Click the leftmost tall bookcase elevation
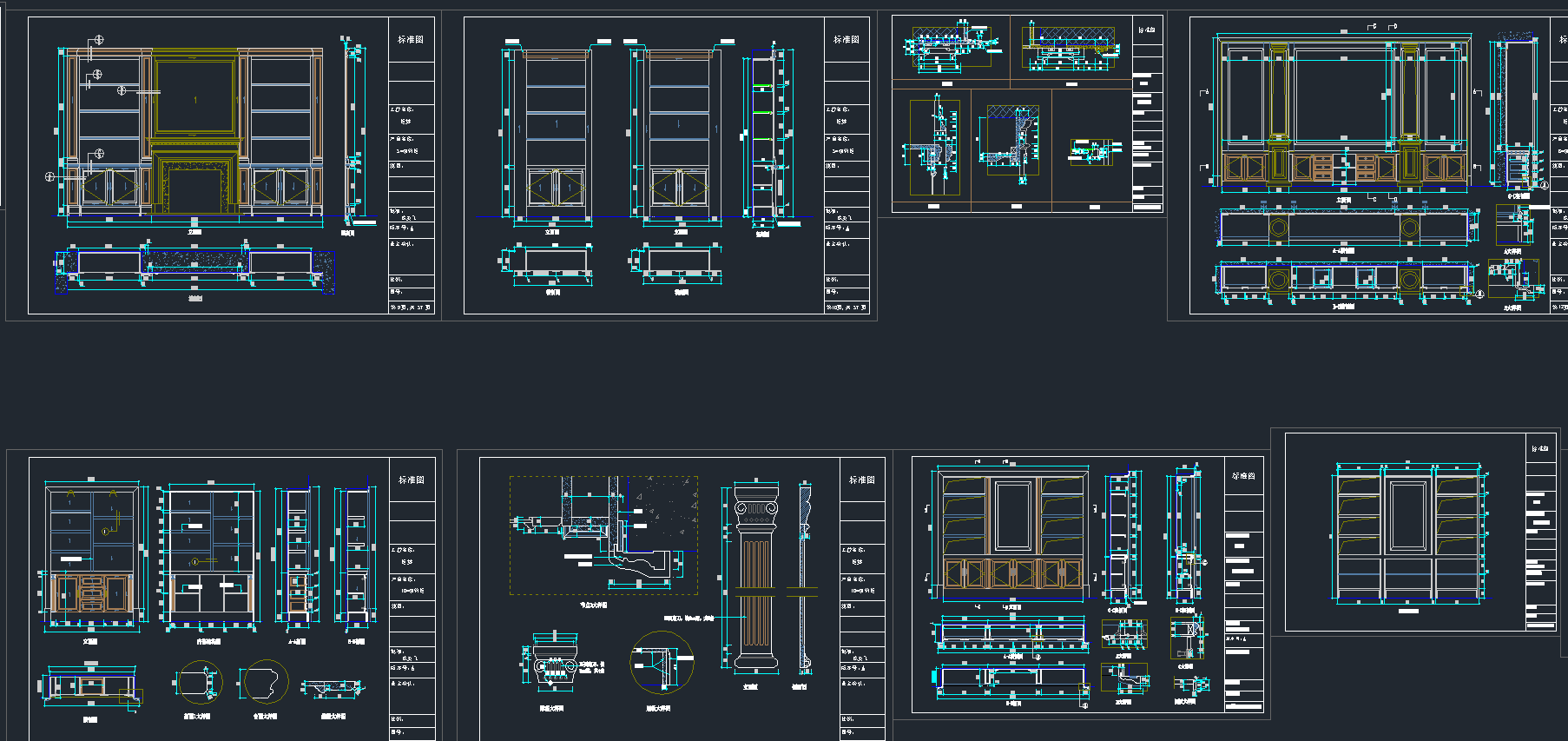 (x=556, y=135)
